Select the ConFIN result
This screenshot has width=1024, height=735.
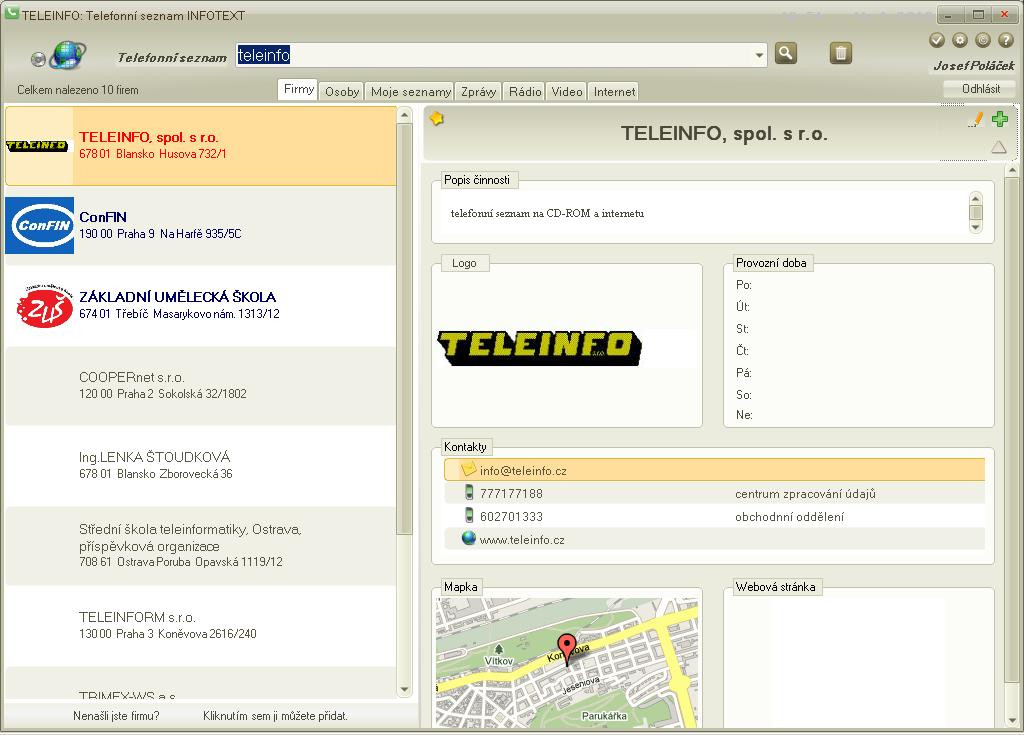click(x=200, y=225)
